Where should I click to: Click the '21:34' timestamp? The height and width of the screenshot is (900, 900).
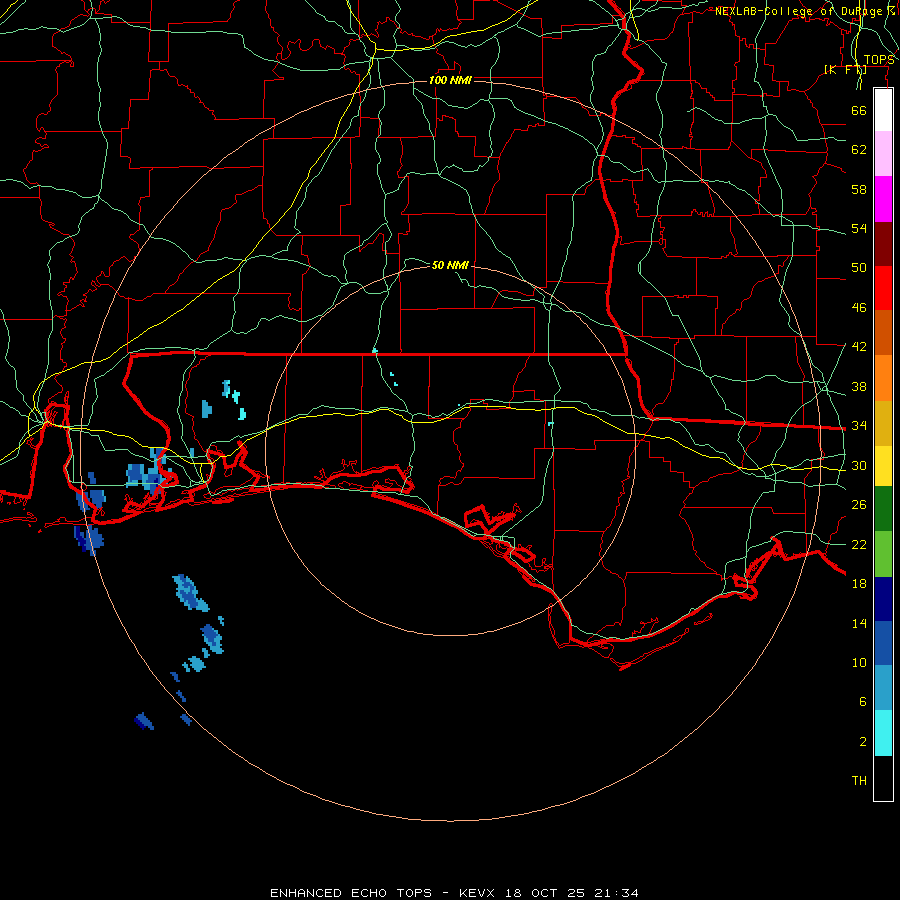[x=618, y=893]
